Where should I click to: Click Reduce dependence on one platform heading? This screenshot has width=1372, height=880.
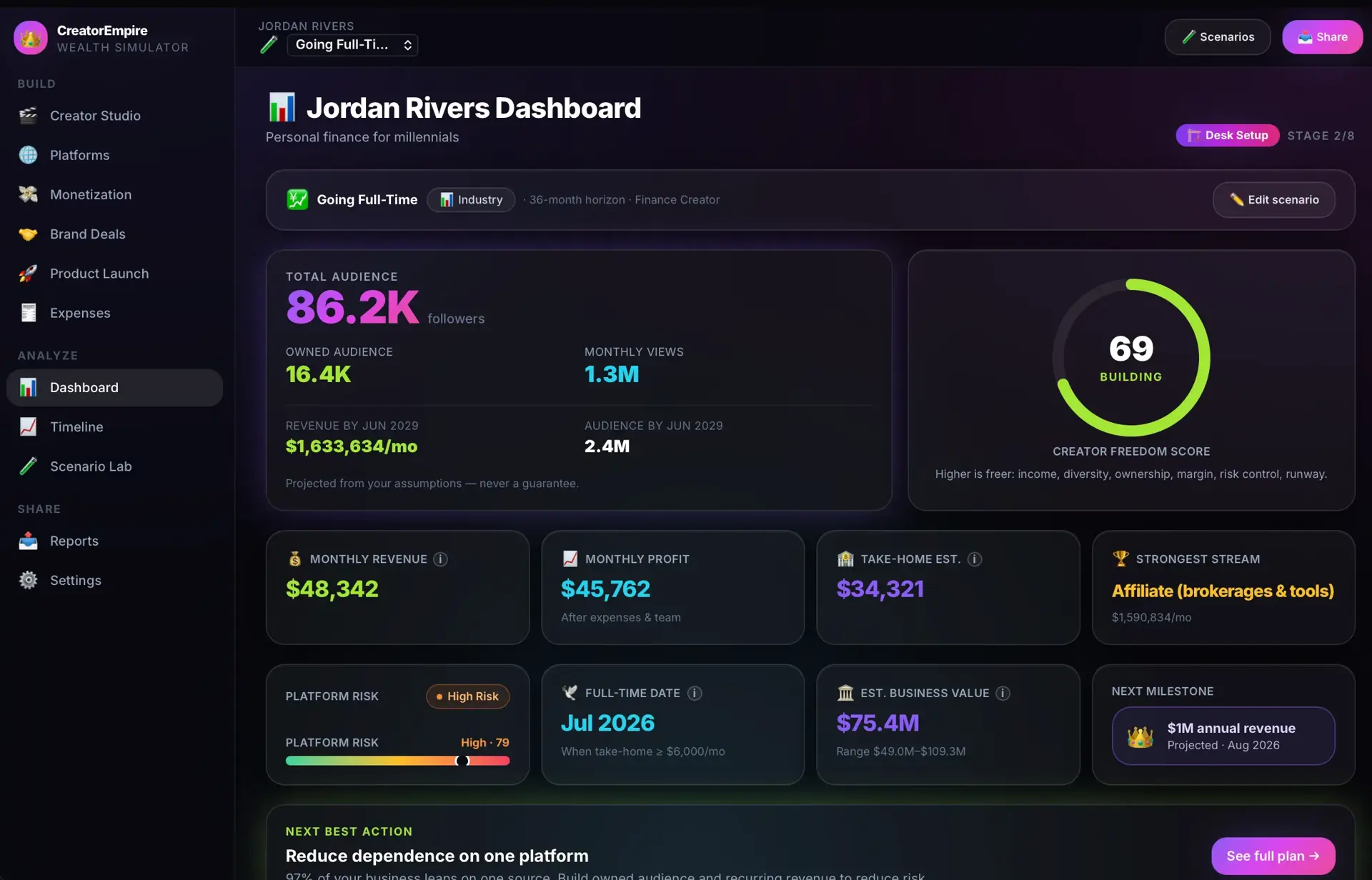coord(437,856)
